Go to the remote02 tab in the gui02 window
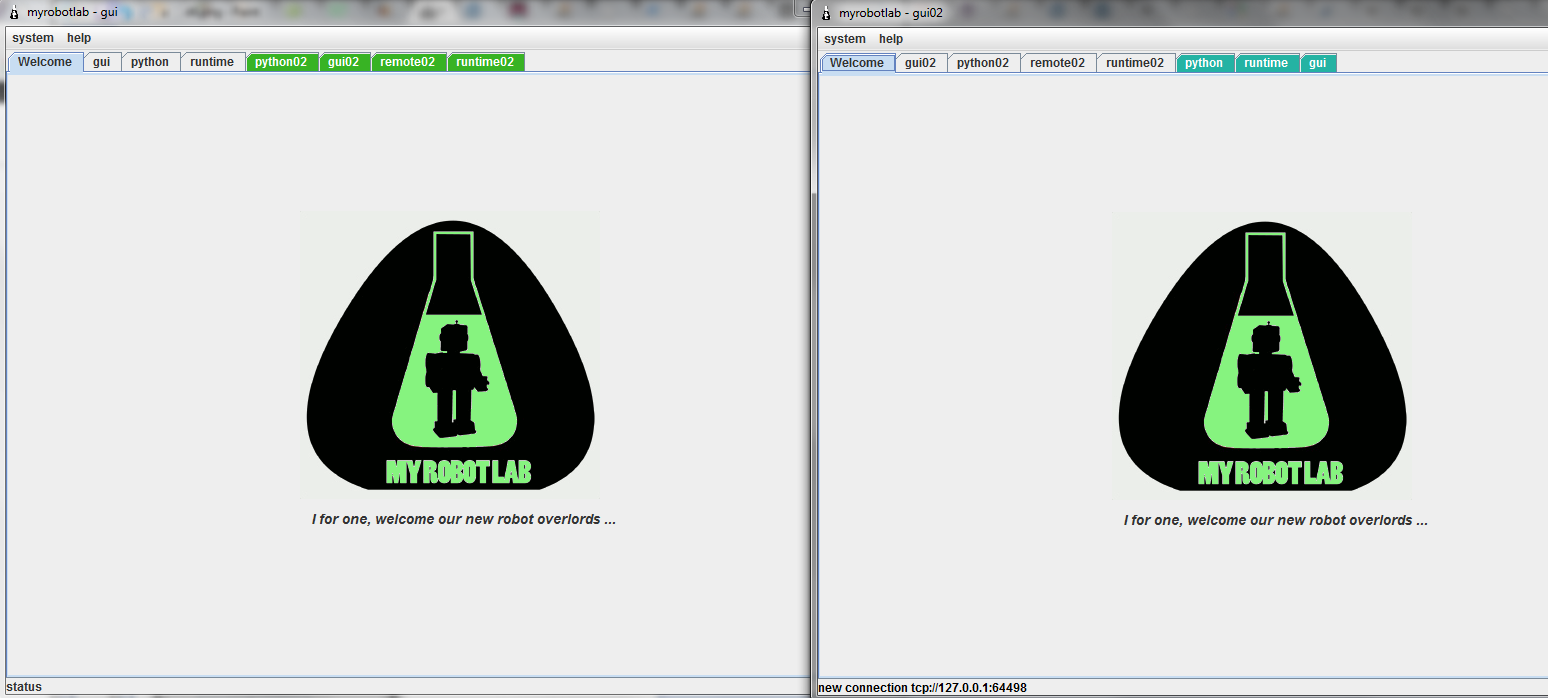 point(1058,63)
